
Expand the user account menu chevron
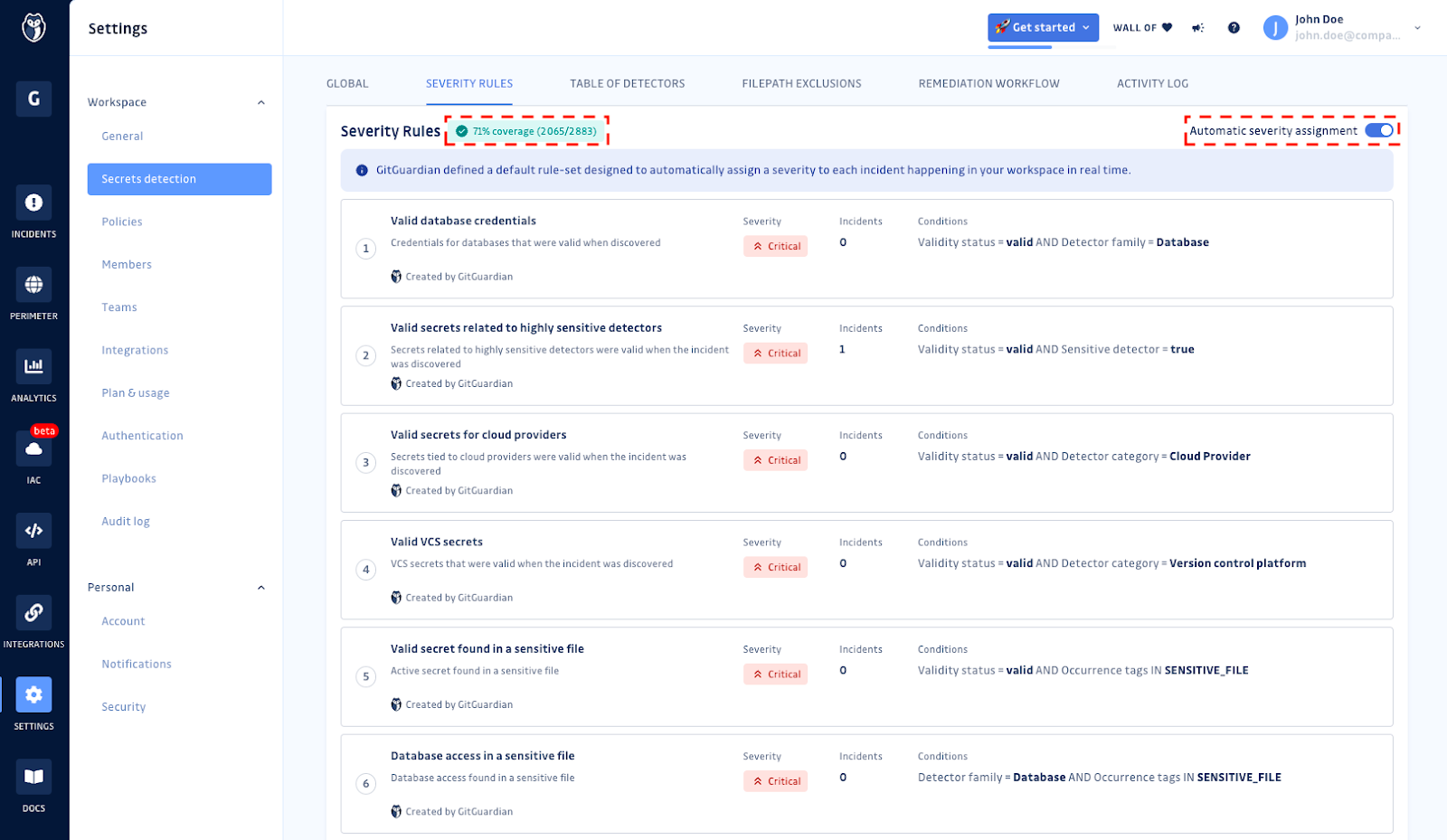[x=1417, y=28]
